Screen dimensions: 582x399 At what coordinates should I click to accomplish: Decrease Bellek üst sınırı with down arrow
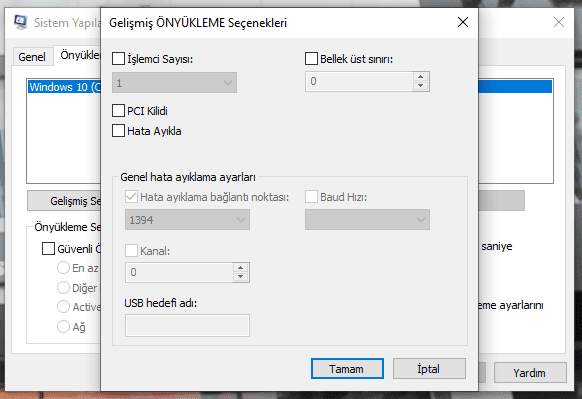(x=420, y=86)
